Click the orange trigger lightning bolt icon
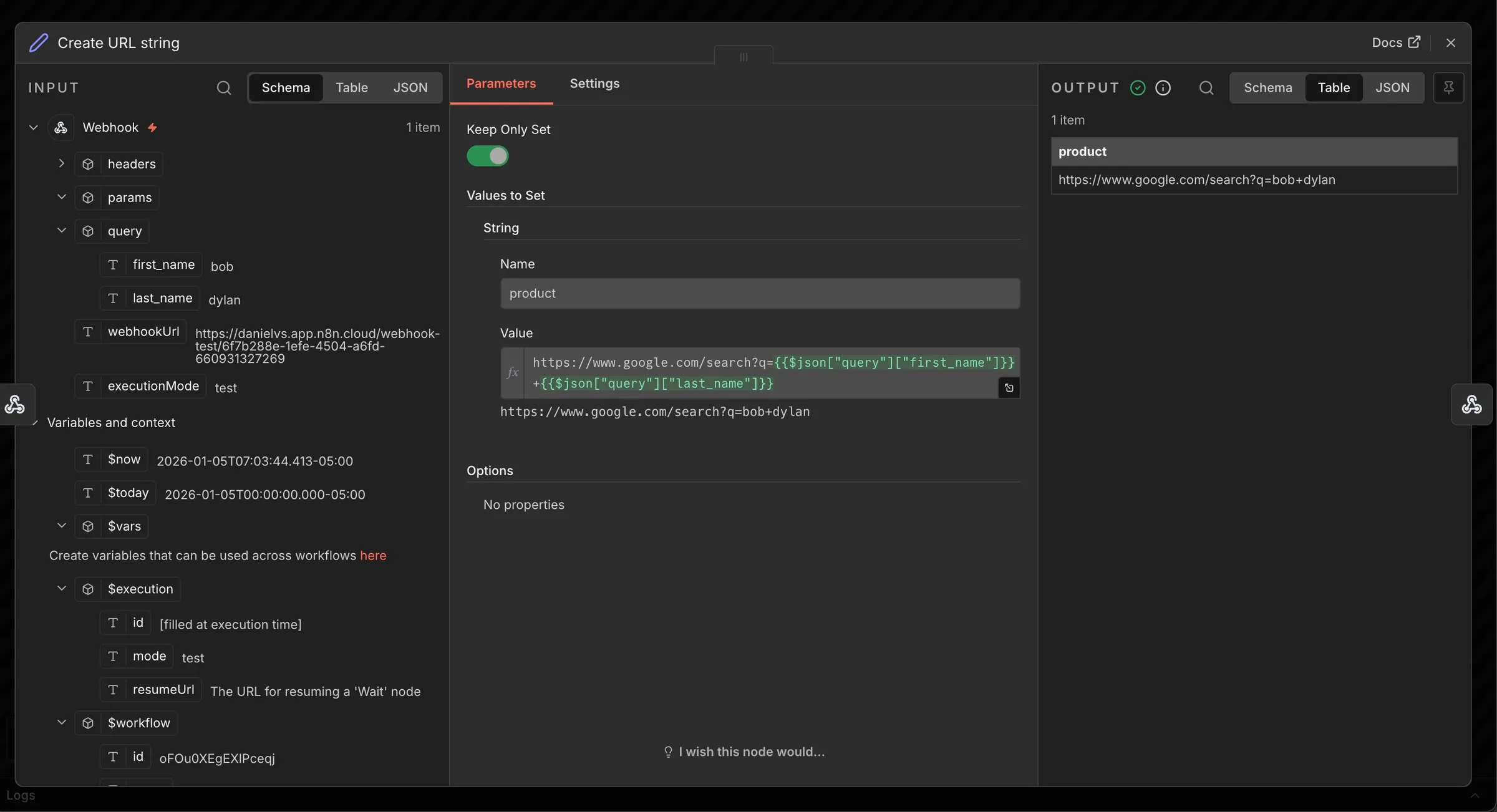The image size is (1497, 812). 152,127
